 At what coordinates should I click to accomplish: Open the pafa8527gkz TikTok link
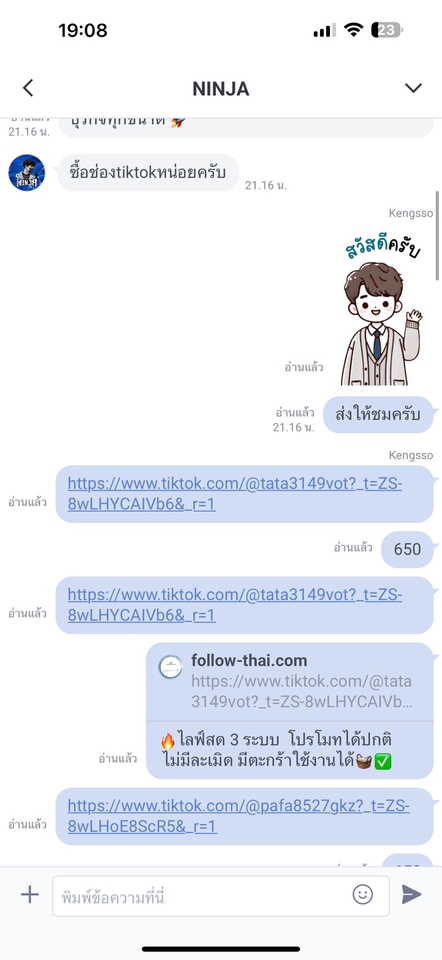239,816
